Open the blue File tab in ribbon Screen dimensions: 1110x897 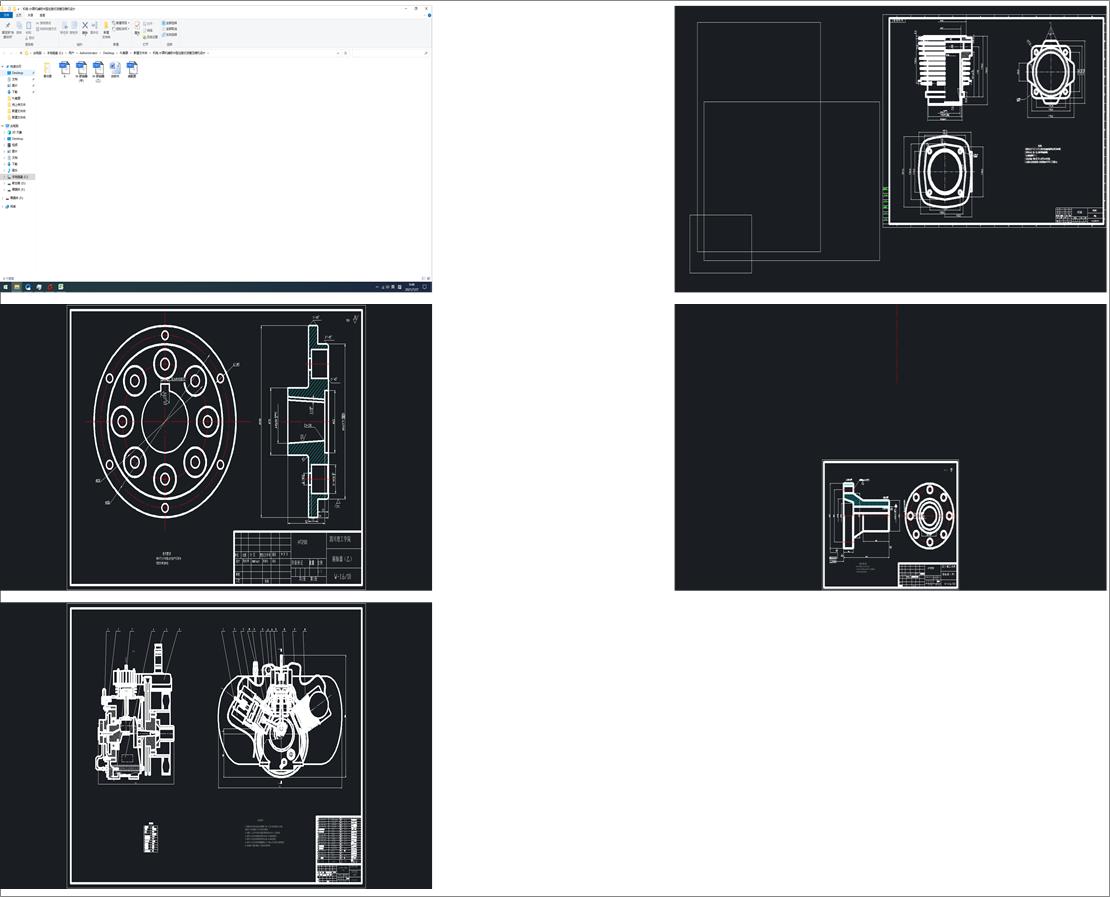point(6,15)
